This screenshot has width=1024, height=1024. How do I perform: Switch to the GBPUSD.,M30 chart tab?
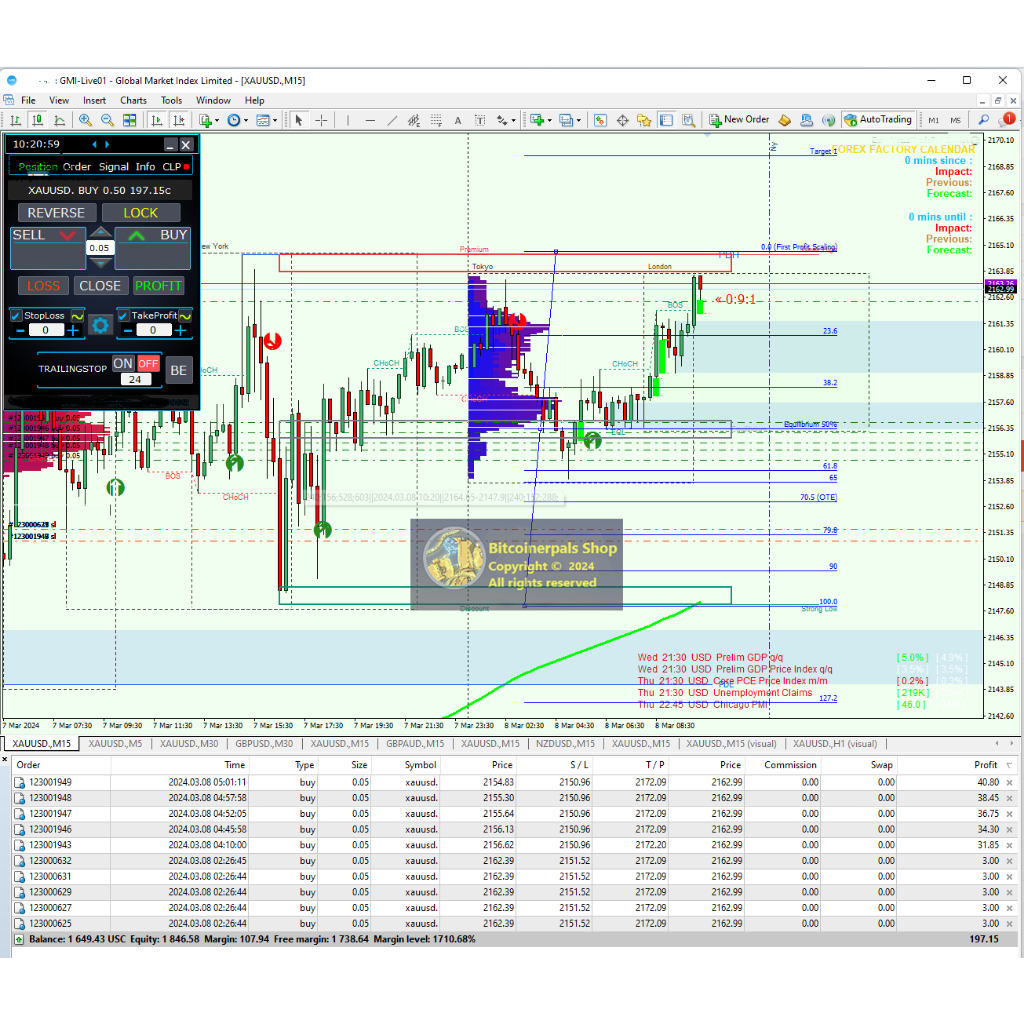pos(264,744)
